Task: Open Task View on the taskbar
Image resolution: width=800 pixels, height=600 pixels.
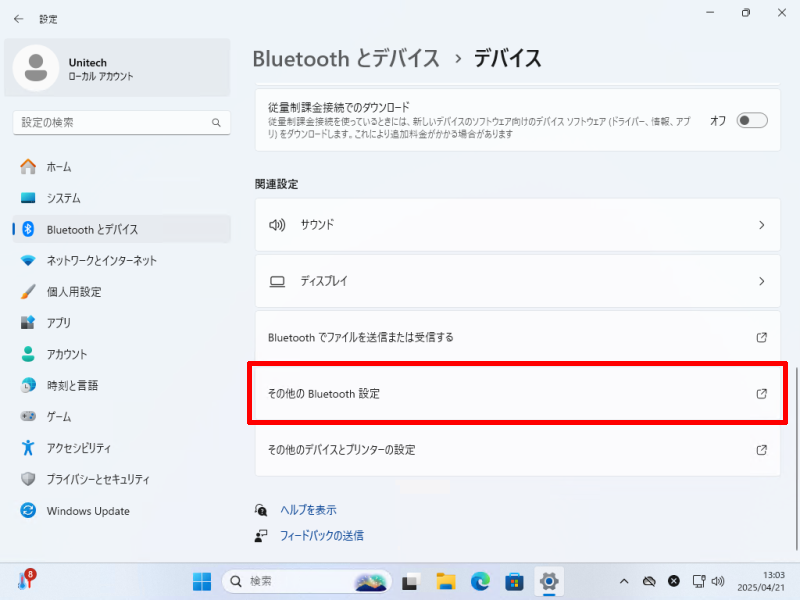Action: [x=410, y=581]
